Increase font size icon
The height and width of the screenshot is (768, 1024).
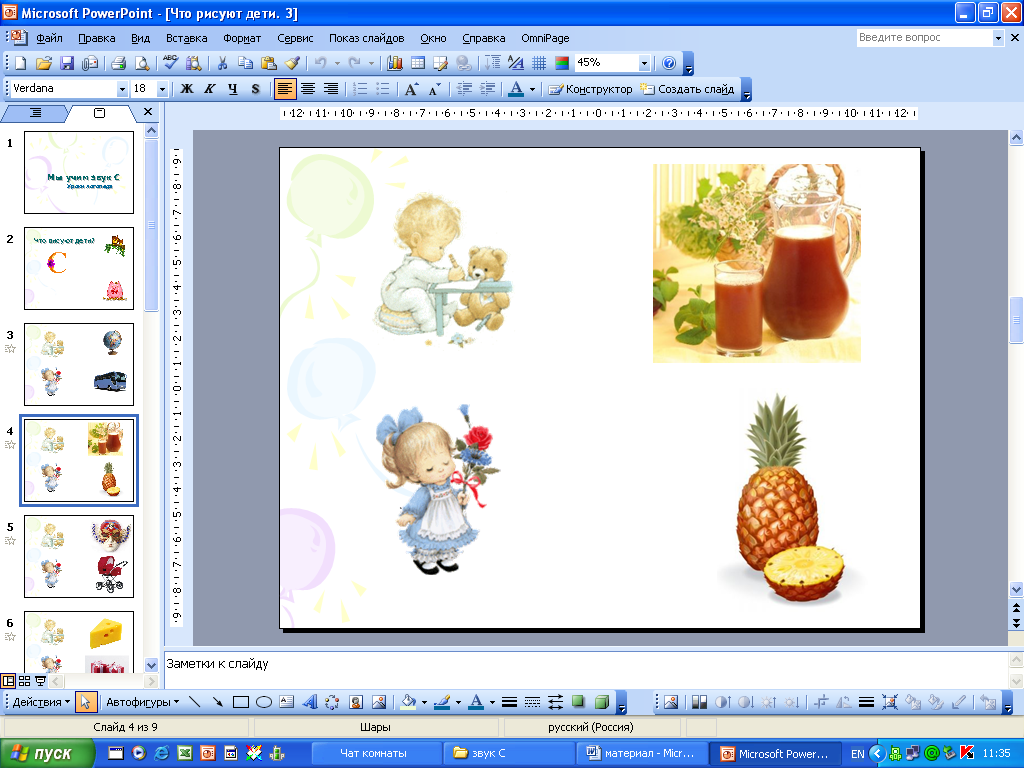tap(411, 89)
